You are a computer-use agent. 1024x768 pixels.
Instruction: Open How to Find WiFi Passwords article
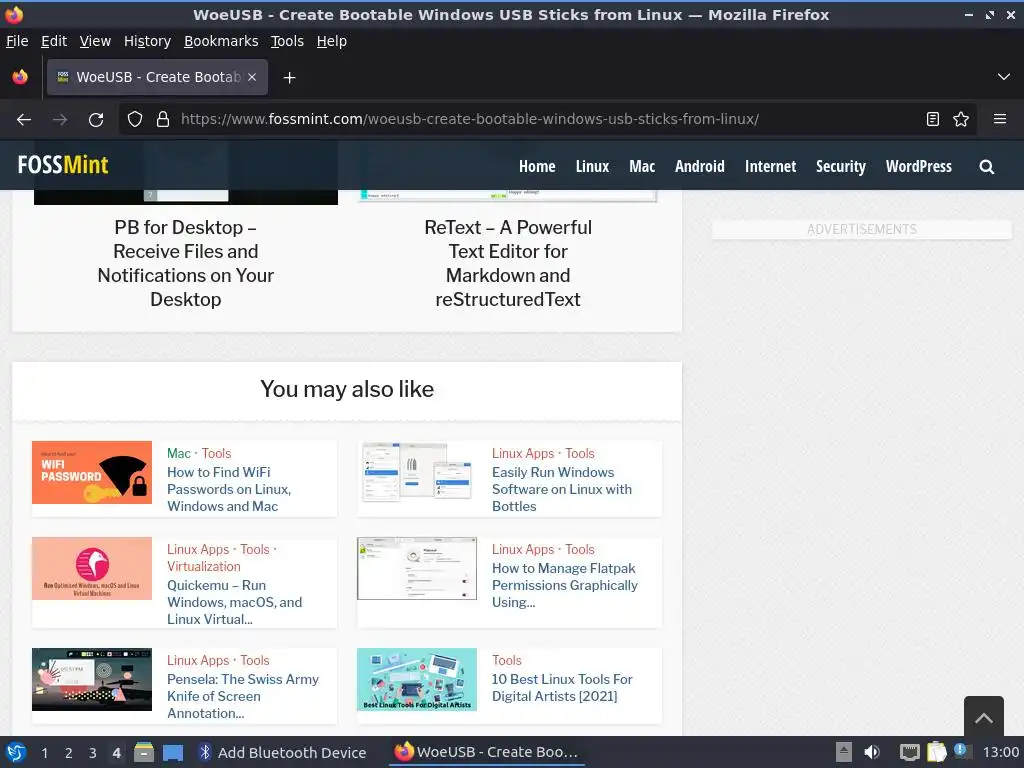pyautogui.click(x=229, y=489)
